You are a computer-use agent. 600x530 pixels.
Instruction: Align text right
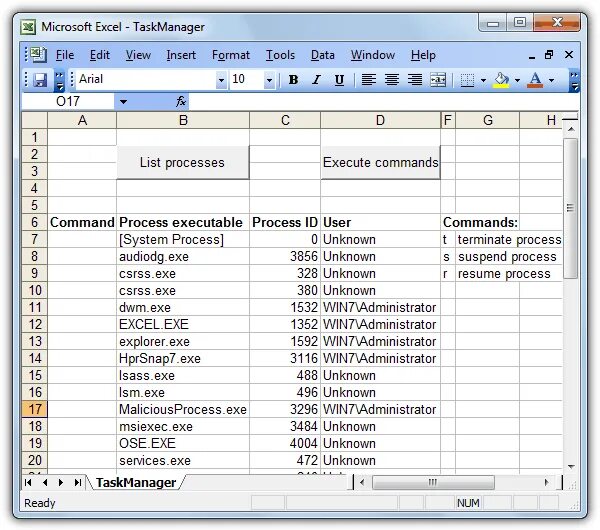point(415,80)
